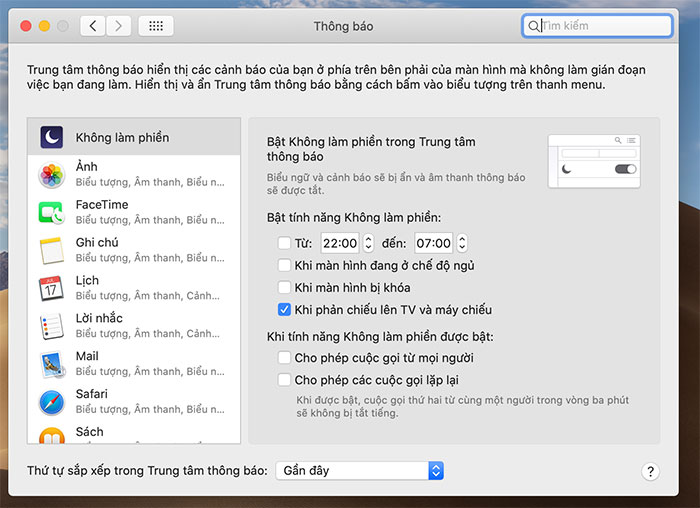Click 'Khi tính năng Không làm phiền được bật:' label
This screenshot has width=700, height=508.
(380, 337)
